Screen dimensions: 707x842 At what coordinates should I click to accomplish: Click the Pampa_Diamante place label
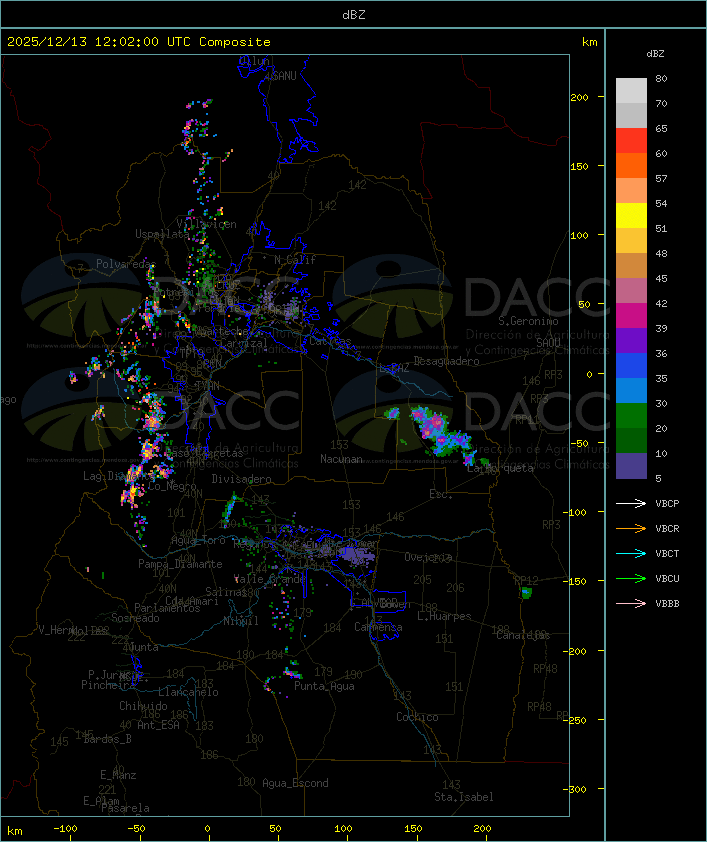point(180,564)
